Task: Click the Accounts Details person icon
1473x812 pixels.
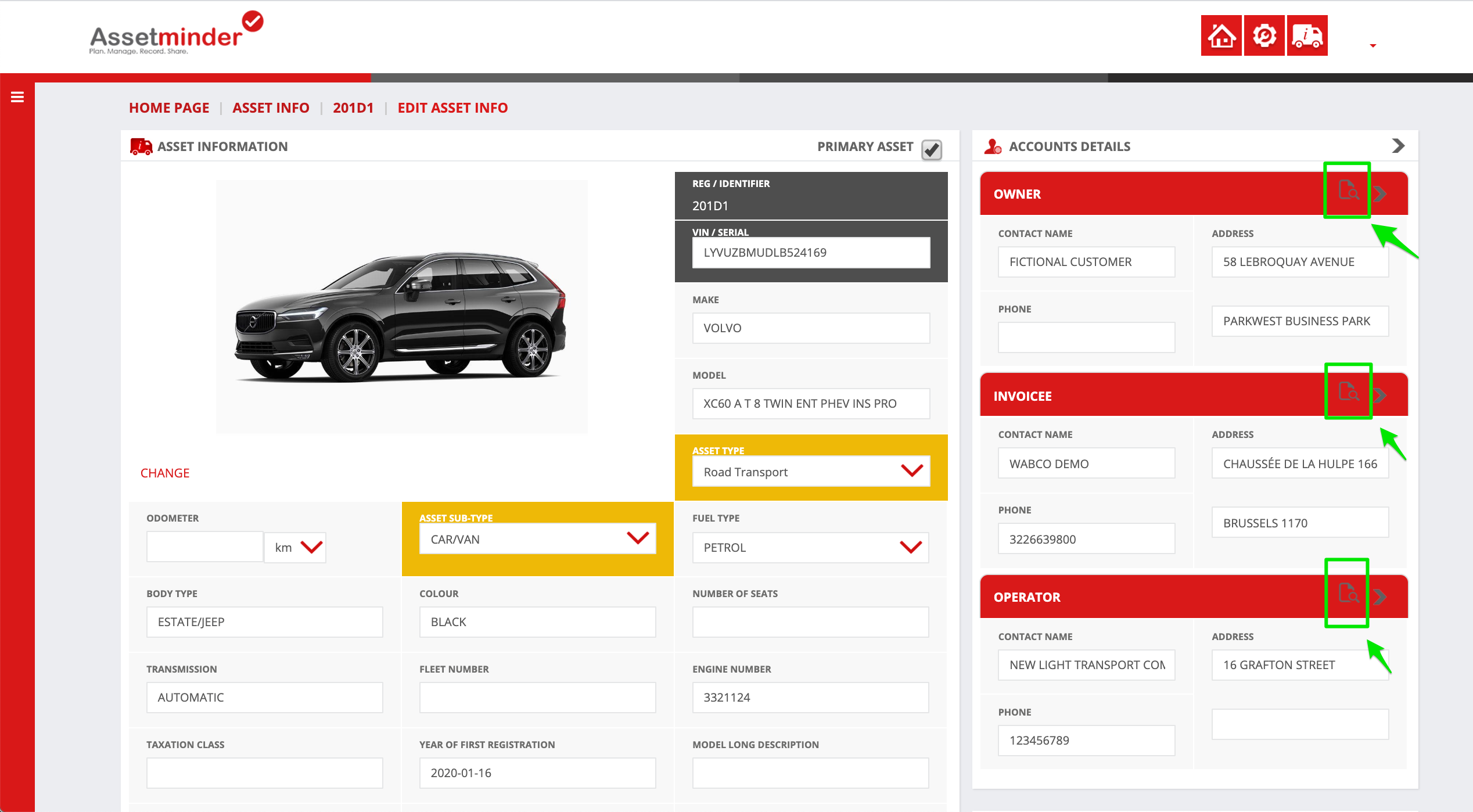Action: 993,146
